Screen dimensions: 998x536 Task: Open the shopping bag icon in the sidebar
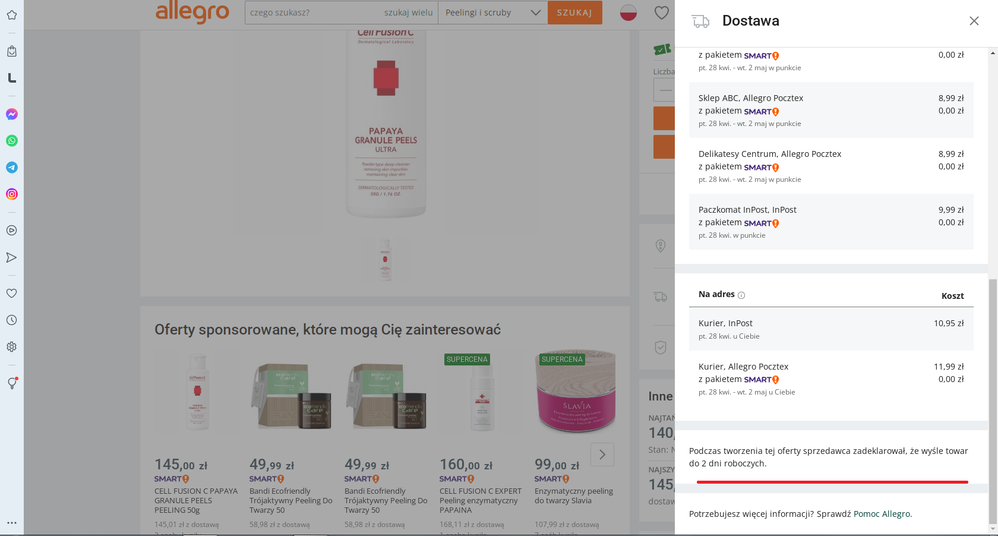pyautogui.click(x=12, y=51)
